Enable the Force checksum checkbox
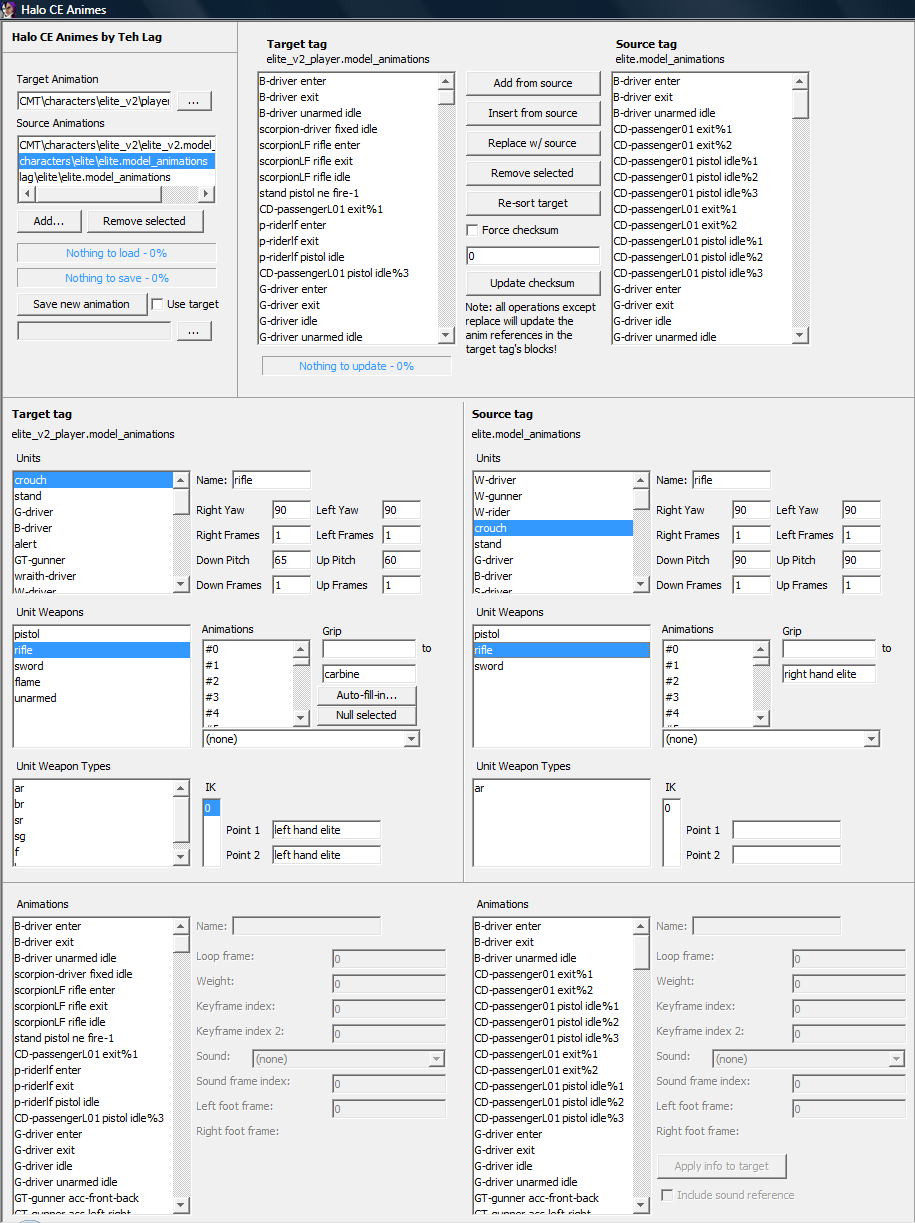The image size is (915, 1223). [473, 231]
